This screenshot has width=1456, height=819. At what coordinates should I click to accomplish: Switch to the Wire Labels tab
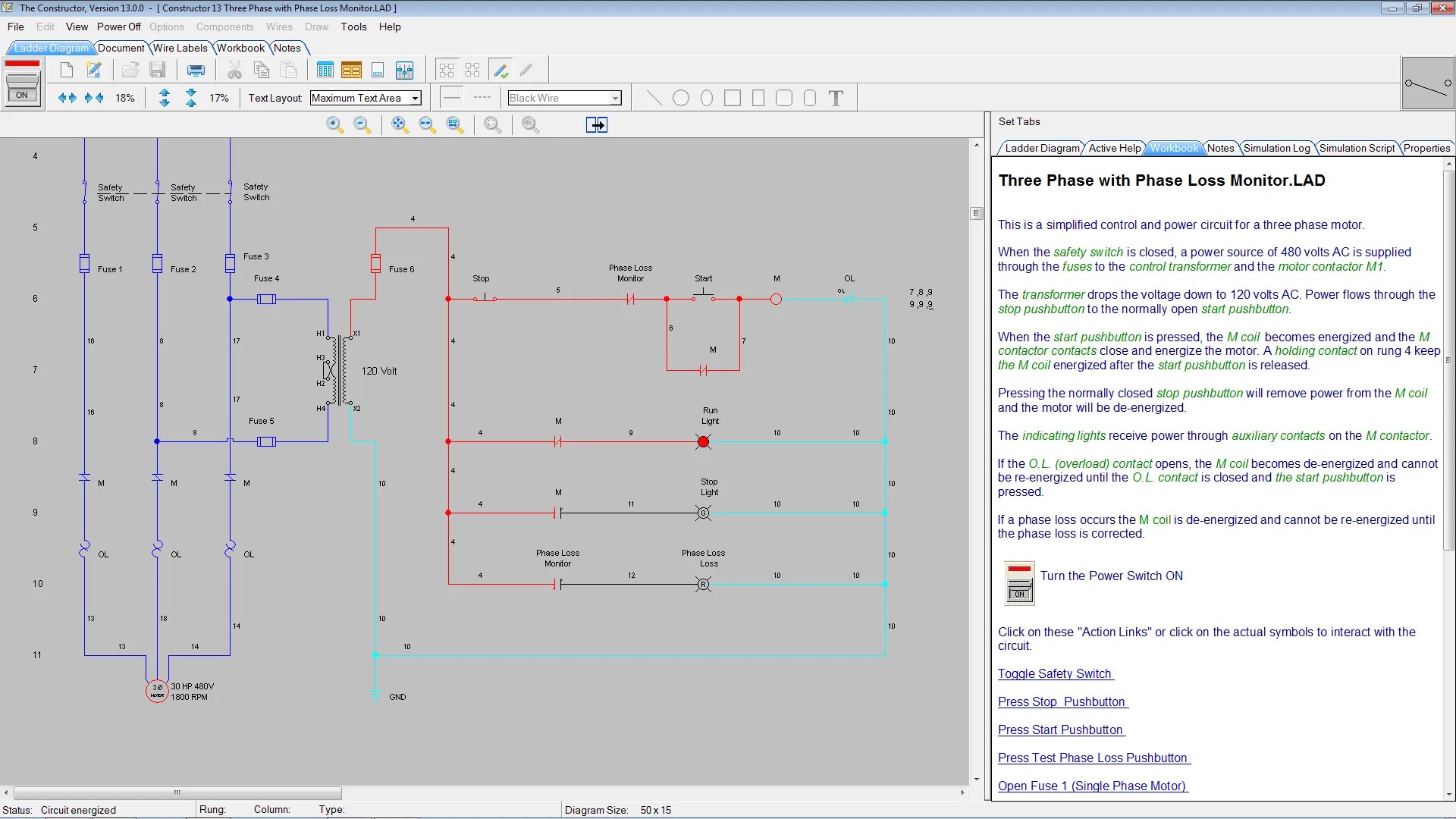pos(180,48)
